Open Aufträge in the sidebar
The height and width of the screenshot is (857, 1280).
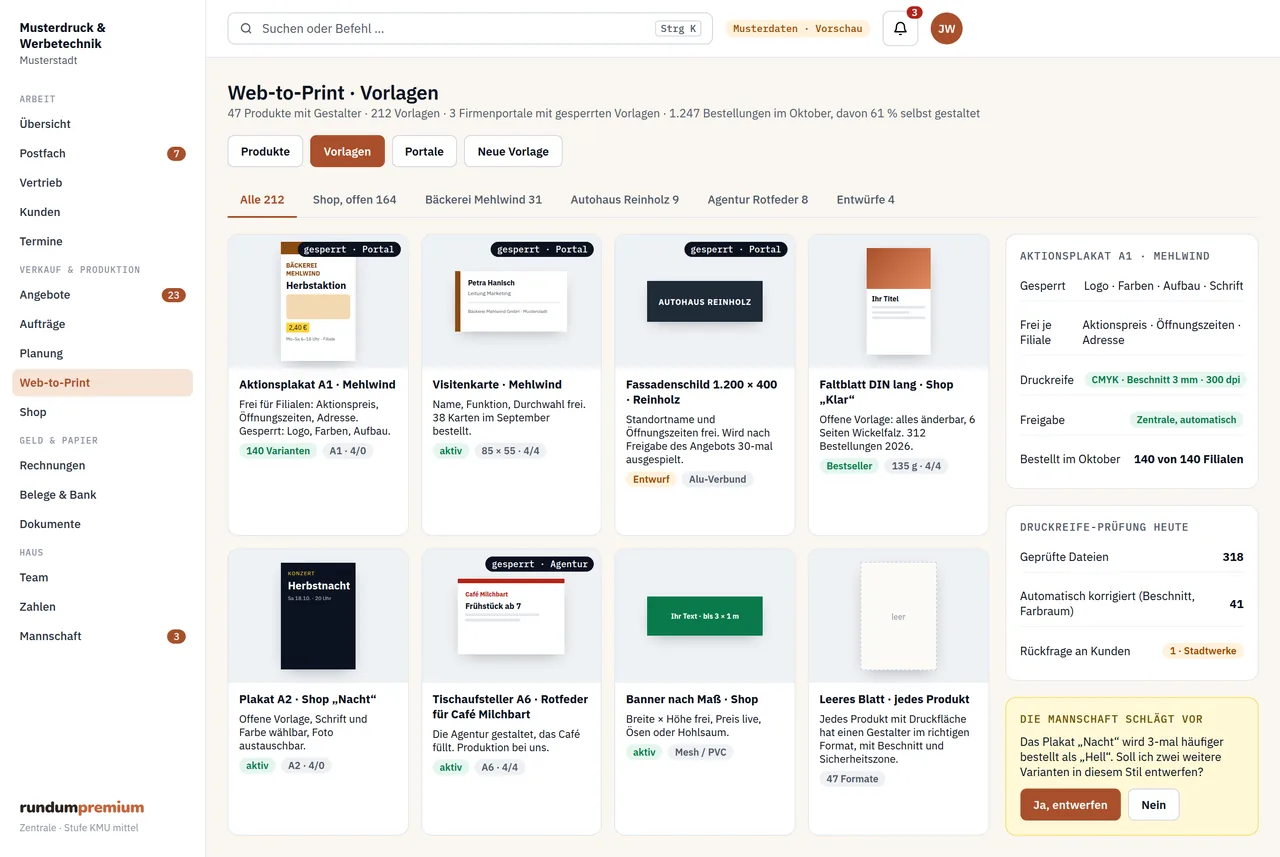pos(102,324)
